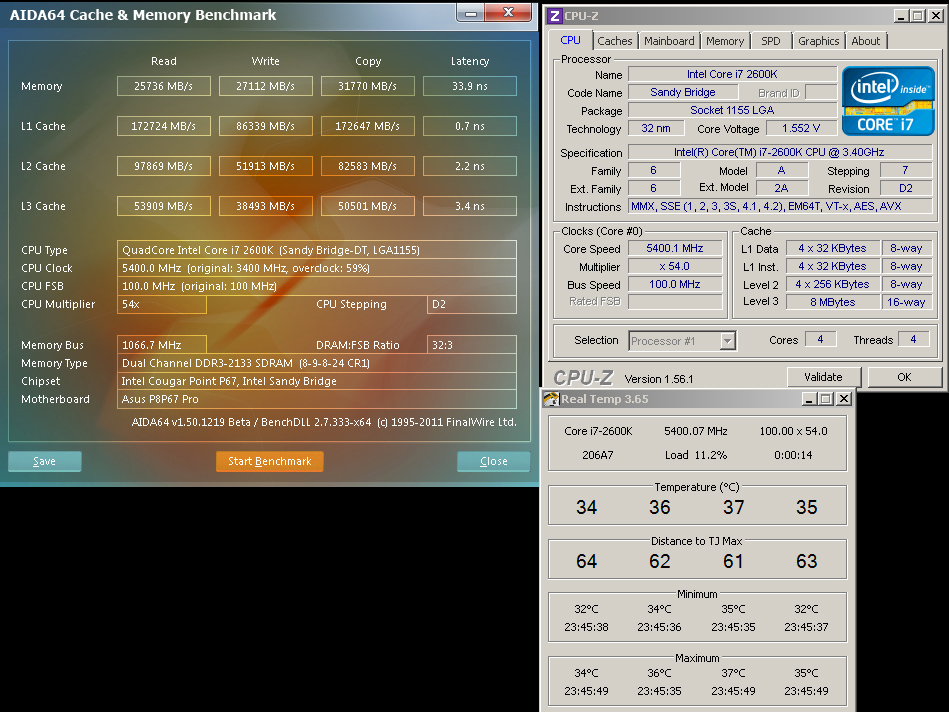Click OK in the CPU-Z window
This screenshot has width=949, height=712.
click(904, 377)
